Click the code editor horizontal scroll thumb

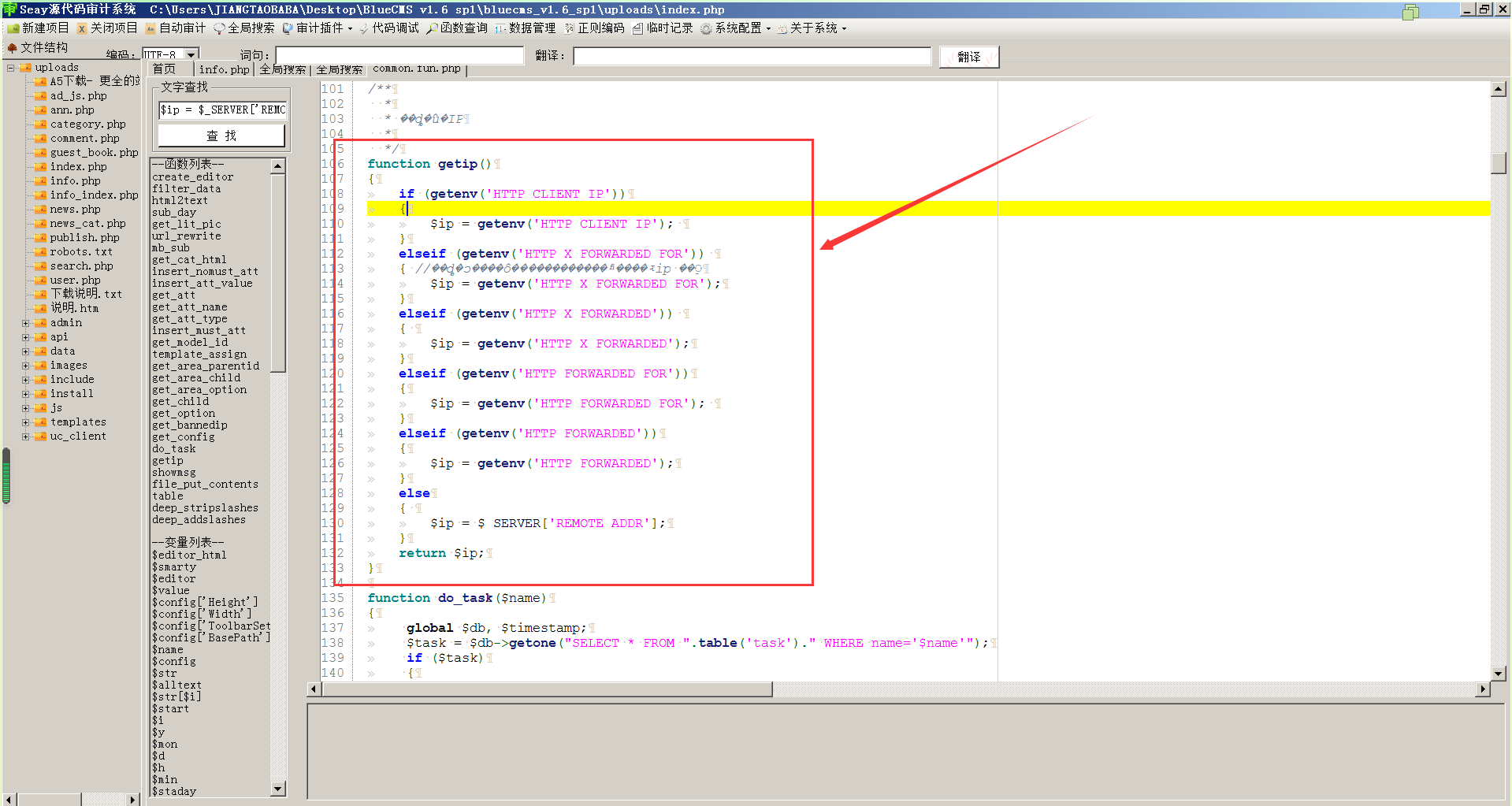pyautogui.click(x=547, y=689)
